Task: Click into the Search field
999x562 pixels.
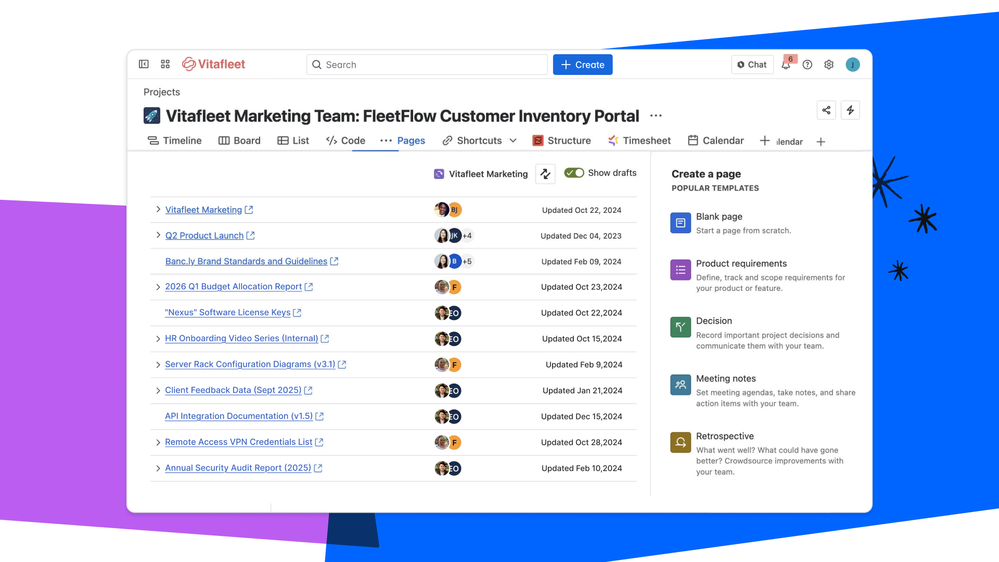Action: pyautogui.click(x=427, y=64)
